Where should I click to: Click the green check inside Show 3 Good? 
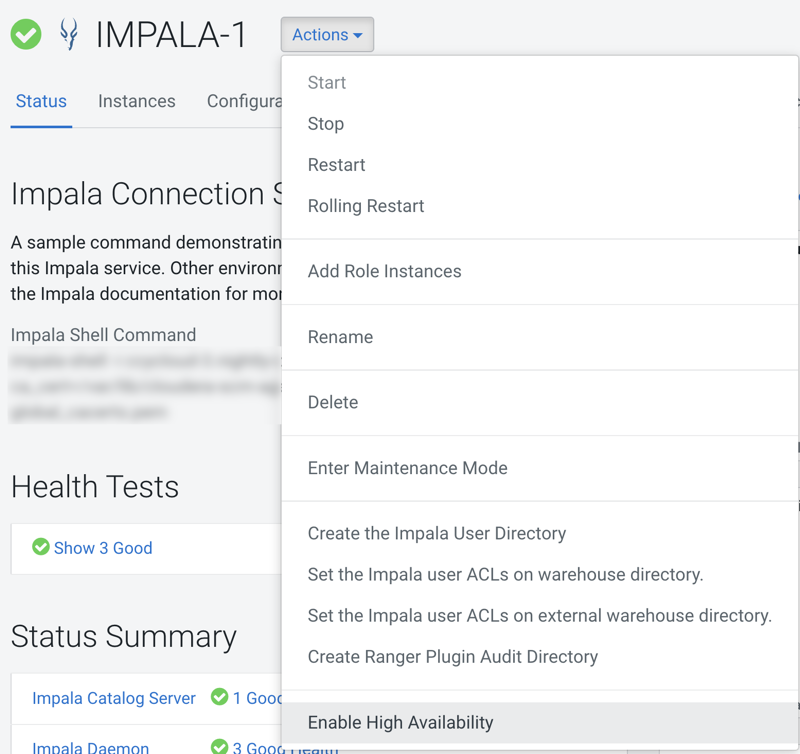[x=41, y=548]
